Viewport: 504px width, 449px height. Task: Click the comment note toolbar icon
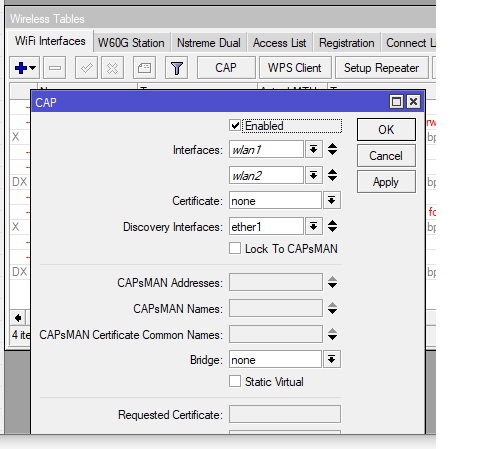(x=144, y=68)
